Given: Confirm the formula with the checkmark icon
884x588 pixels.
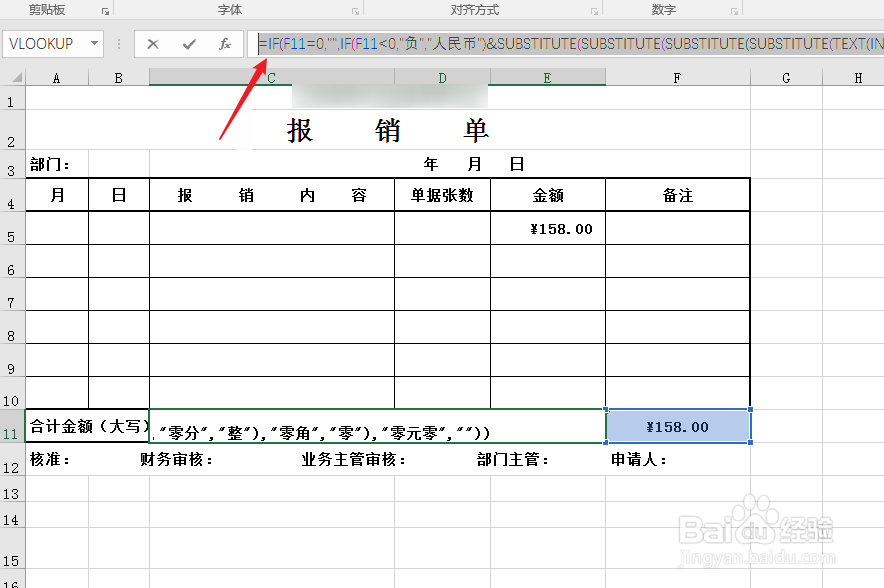Looking at the screenshot, I should click(188, 44).
